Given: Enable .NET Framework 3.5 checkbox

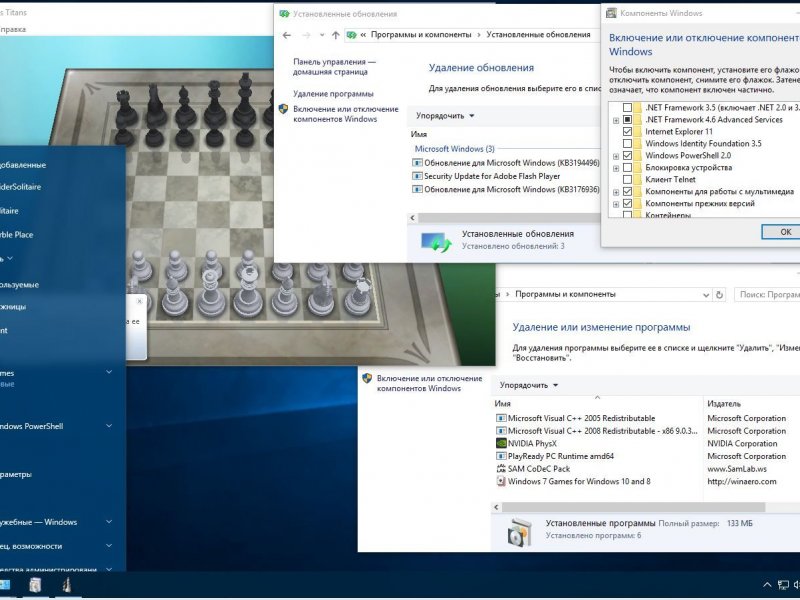Looking at the screenshot, I should pyautogui.click(x=628, y=108).
